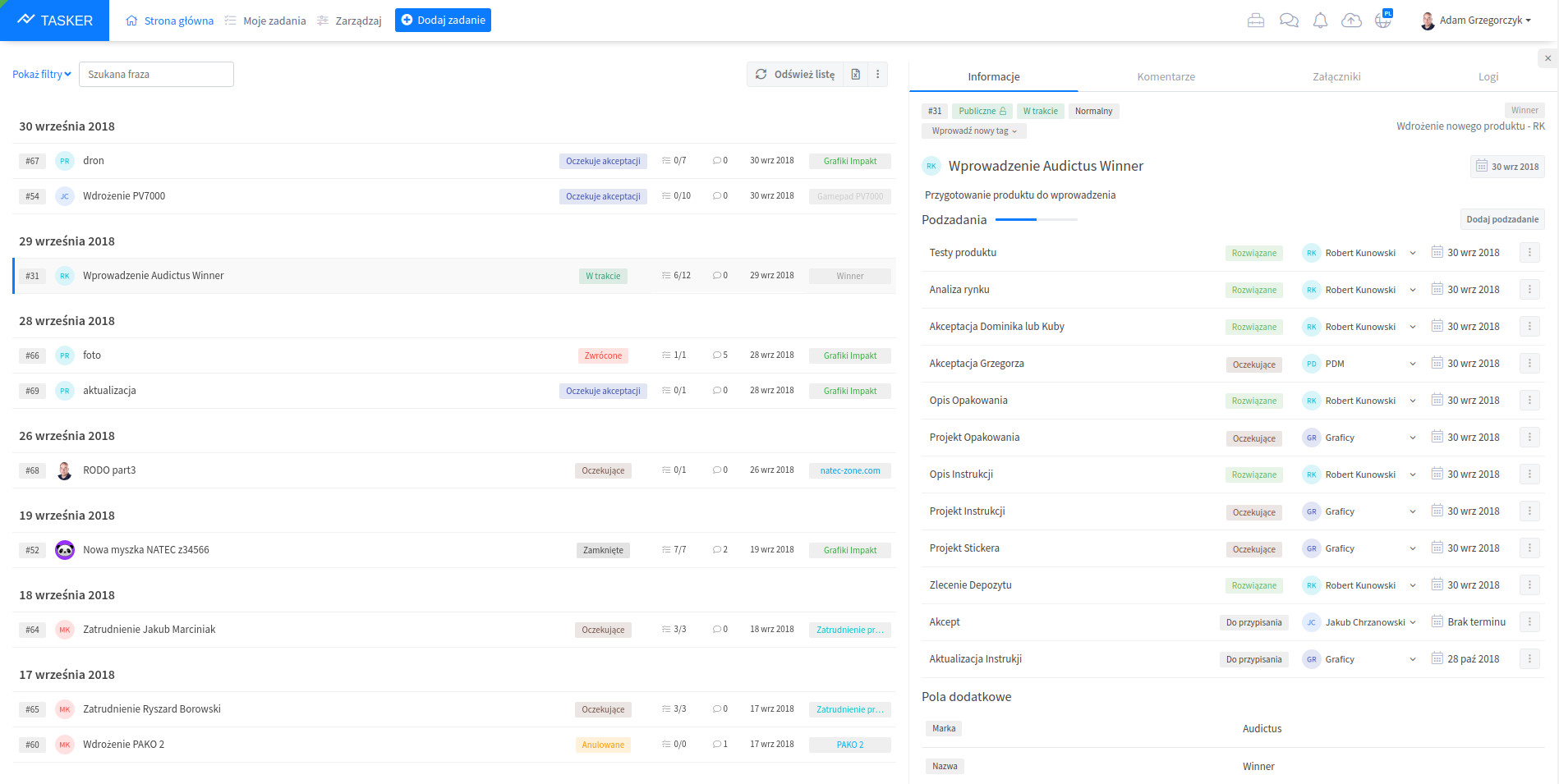Click Dodaj zadanie button
The height and width of the screenshot is (784, 1559).
(443, 21)
